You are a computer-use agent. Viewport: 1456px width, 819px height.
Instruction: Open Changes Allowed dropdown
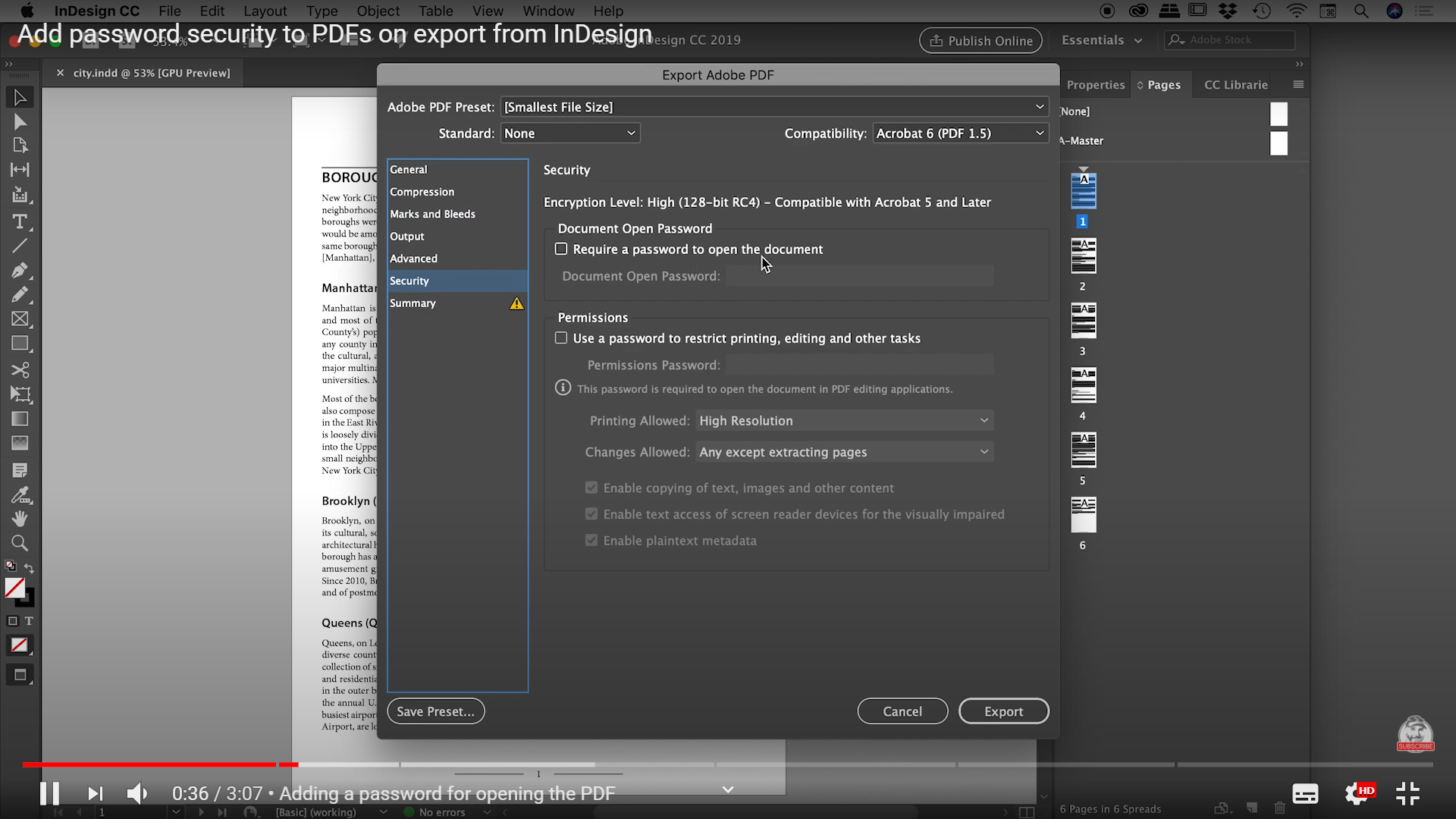pyautogui.click(x=844, y=452)
